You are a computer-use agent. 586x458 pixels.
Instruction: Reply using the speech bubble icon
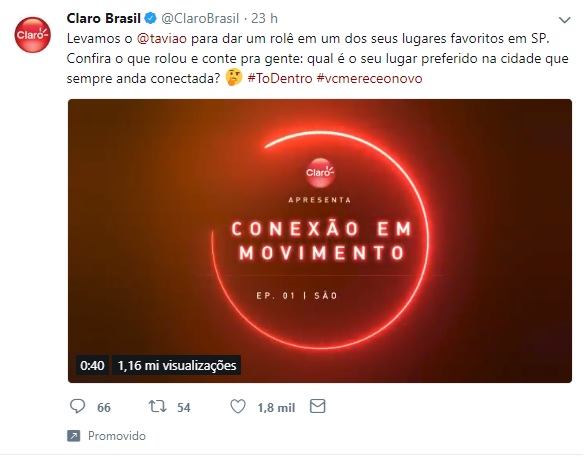click(x=77, y=406)
